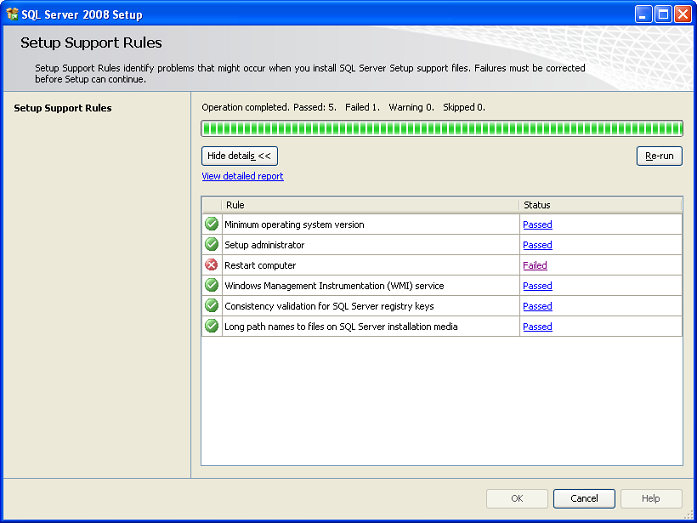
Task: Collapse the rule list with Hide details
Action: pyautogui.click(x=239, y=156)
